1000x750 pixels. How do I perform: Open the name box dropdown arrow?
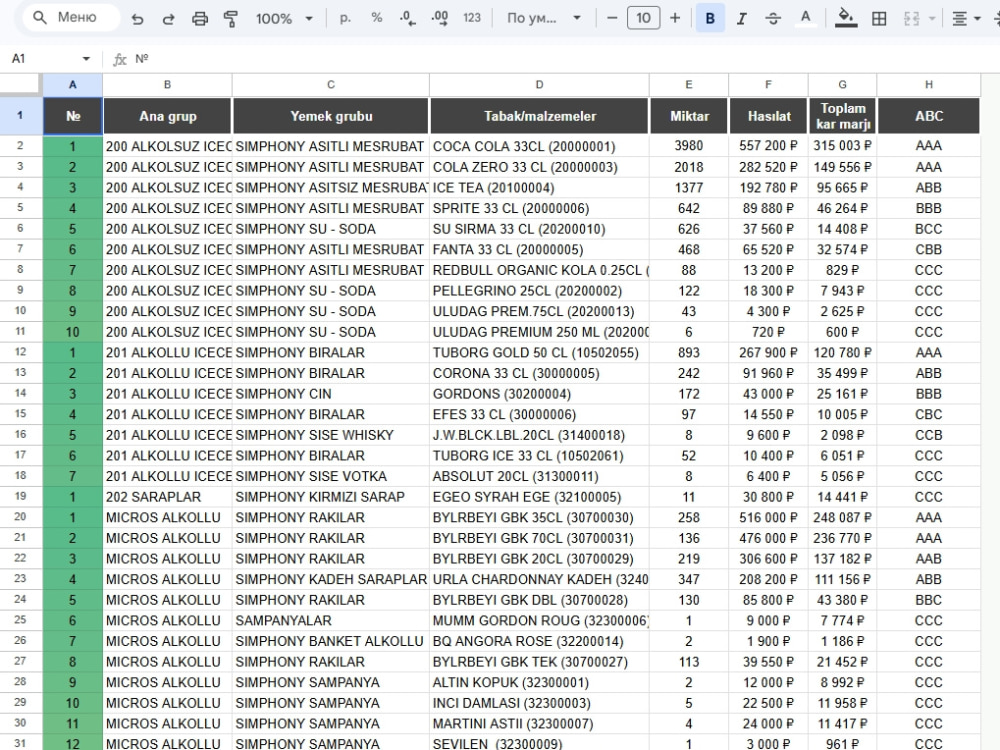click(86, 59)
